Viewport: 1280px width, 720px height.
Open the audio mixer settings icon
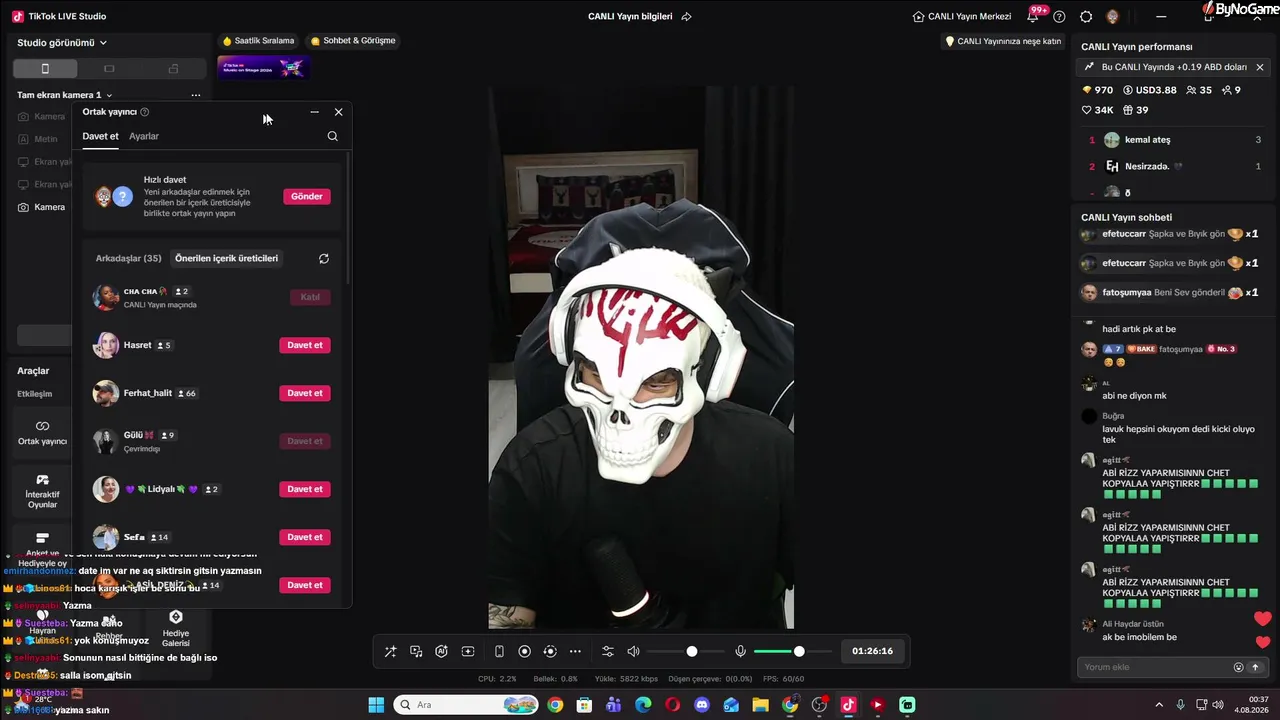[x=607, y=651]
